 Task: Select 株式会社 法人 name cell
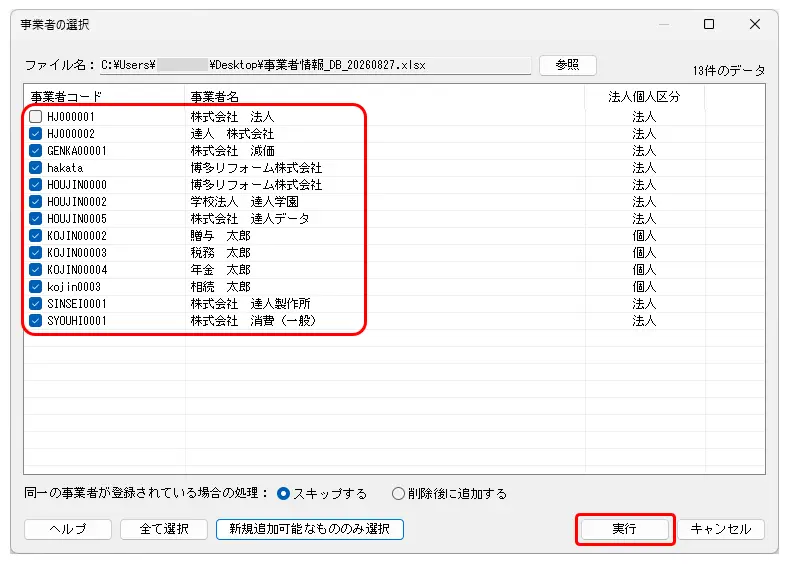[232, 117]
